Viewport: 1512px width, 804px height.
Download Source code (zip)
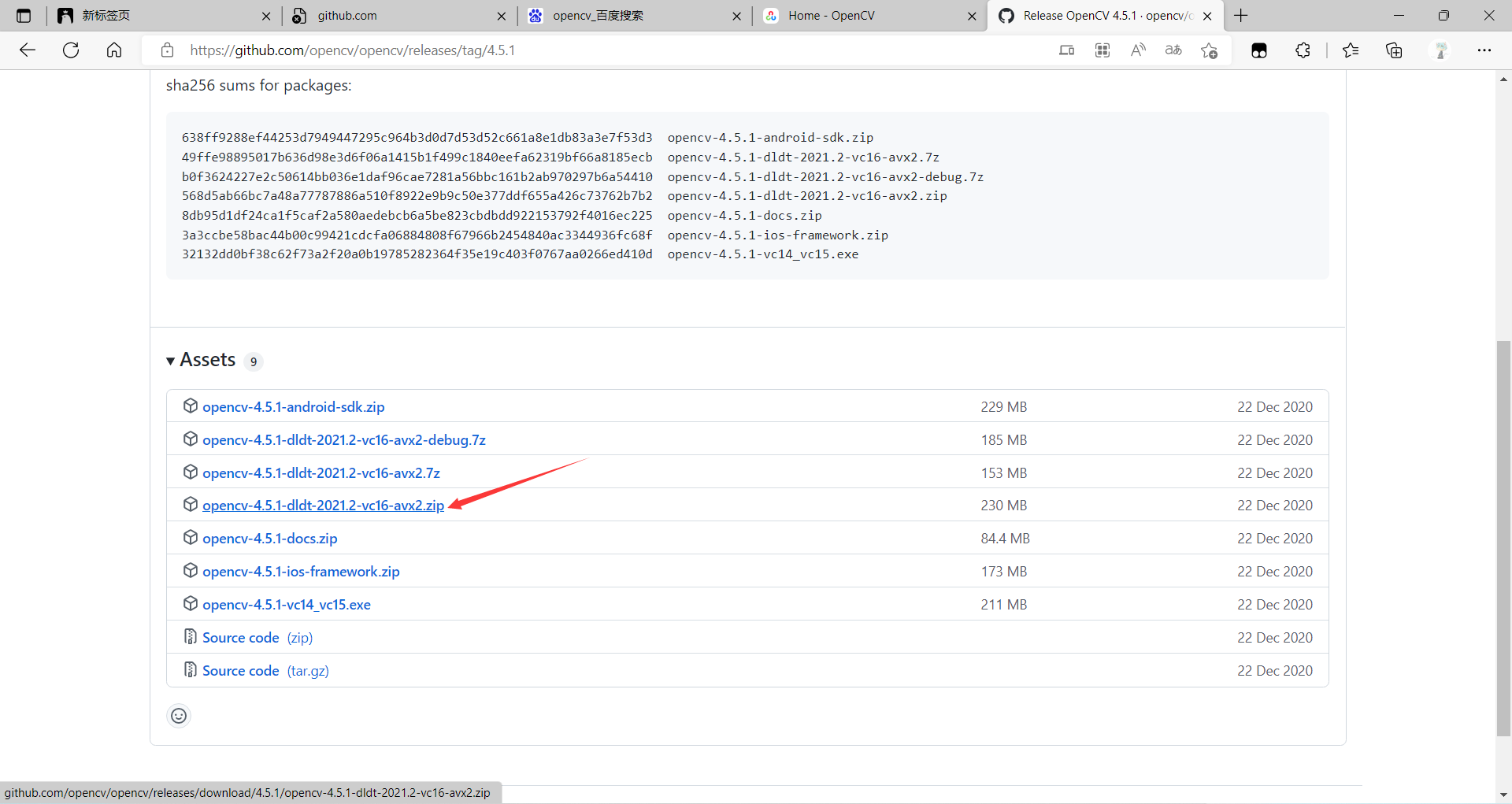click(258, 638)
